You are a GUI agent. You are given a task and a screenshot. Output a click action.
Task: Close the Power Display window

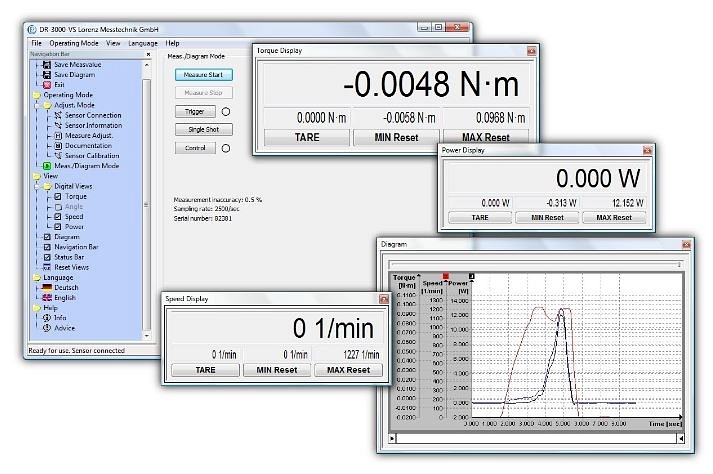pyautogui.click(x=647, y=150)
